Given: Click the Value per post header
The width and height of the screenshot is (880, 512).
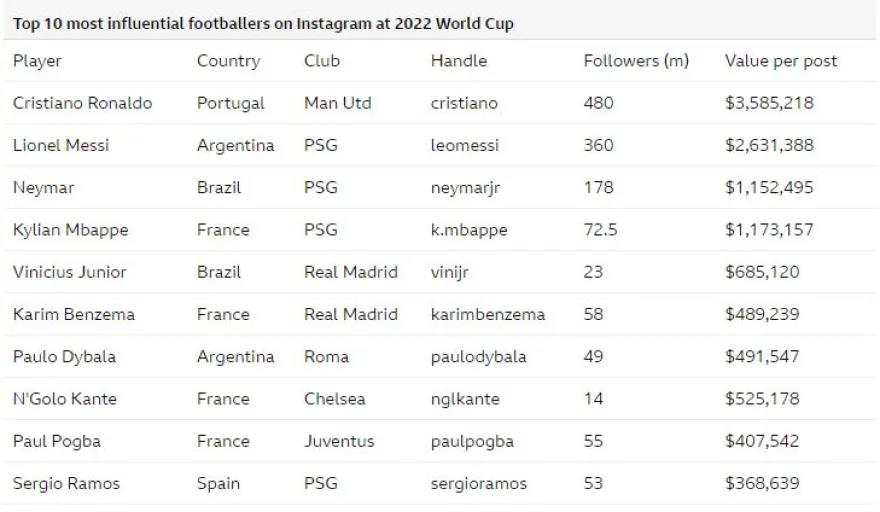Looking at the screenshot, I should (781, 61).
